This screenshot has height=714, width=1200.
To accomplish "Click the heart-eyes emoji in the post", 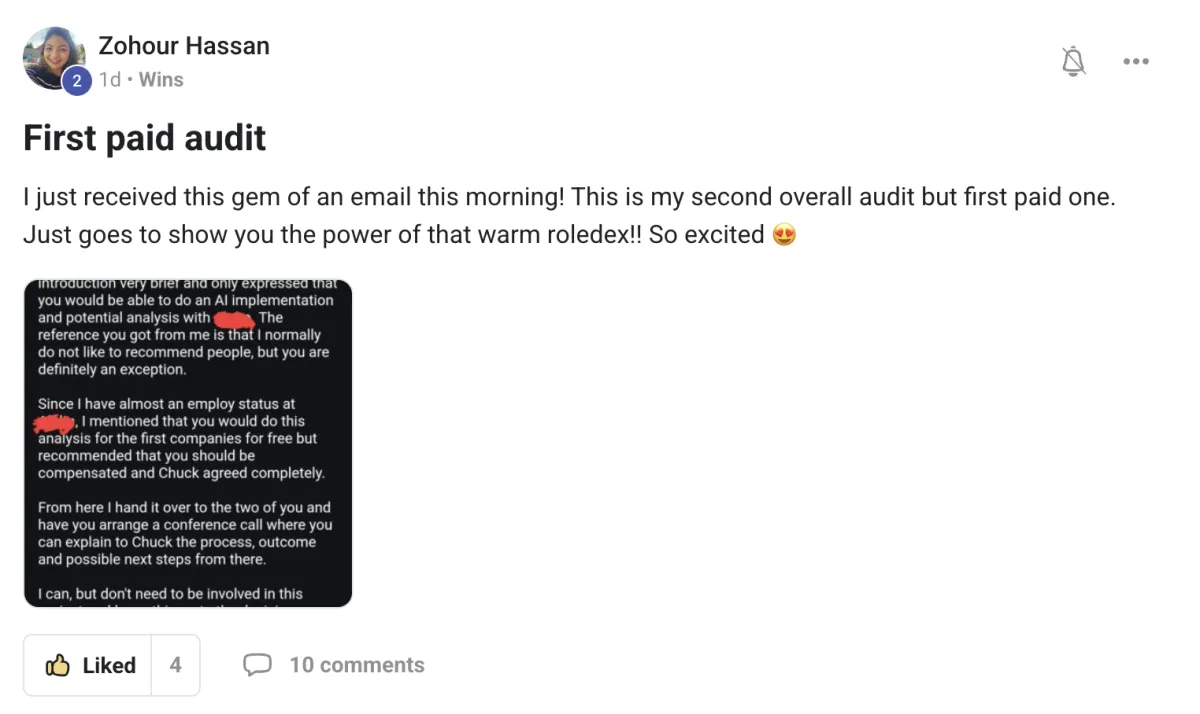I will (x=785, y=236).
